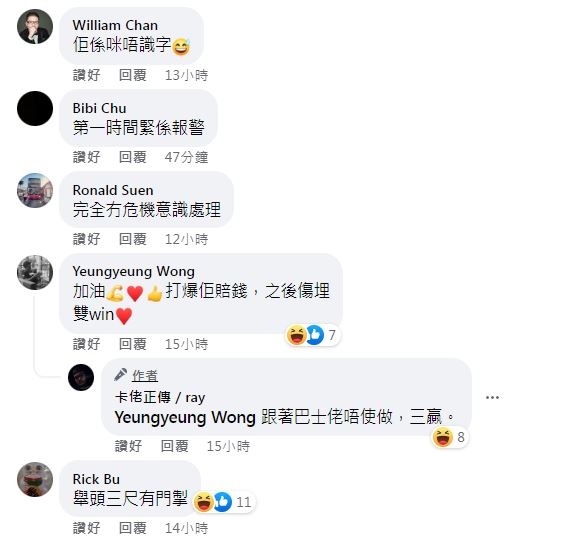Image resolution: width=577 pixels, height=539 pixels.
Task: Like Ronald Suen's comment
Action: coord(86,239)
